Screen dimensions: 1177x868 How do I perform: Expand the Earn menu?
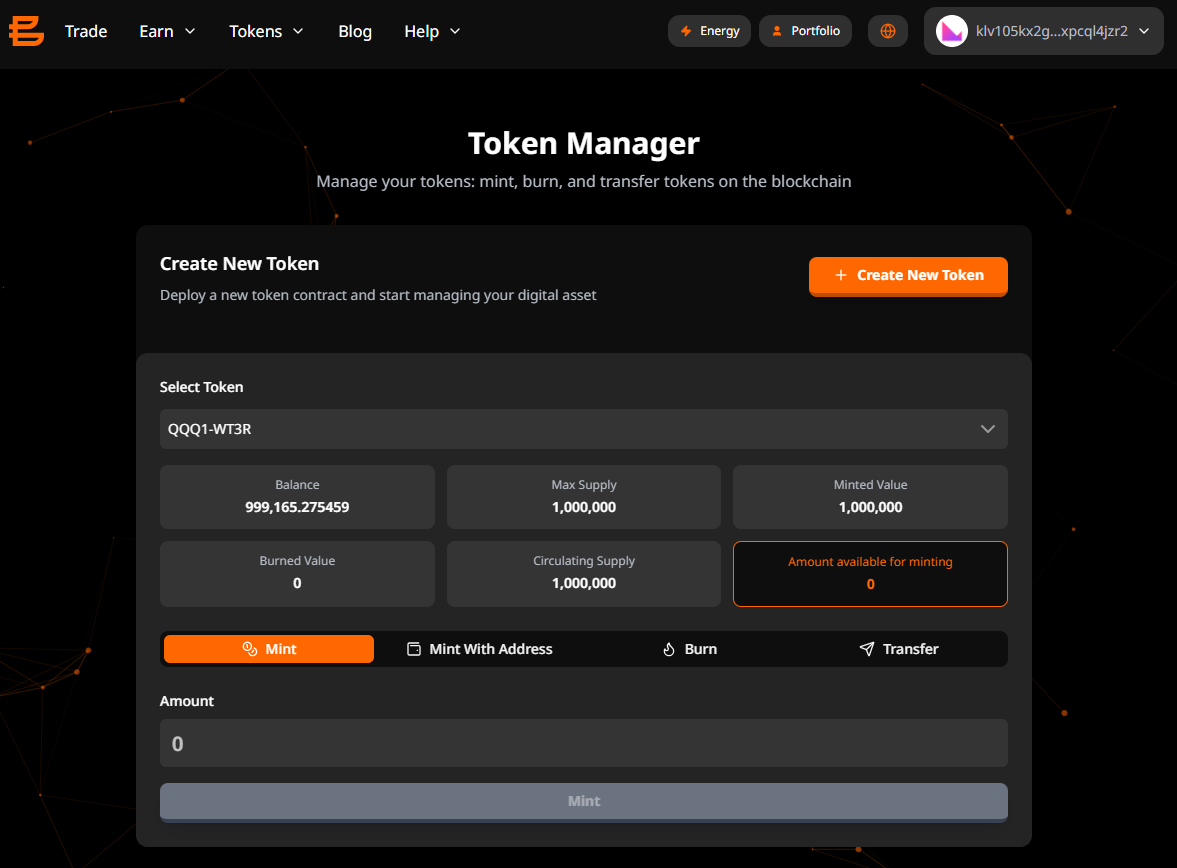point(167,31)
